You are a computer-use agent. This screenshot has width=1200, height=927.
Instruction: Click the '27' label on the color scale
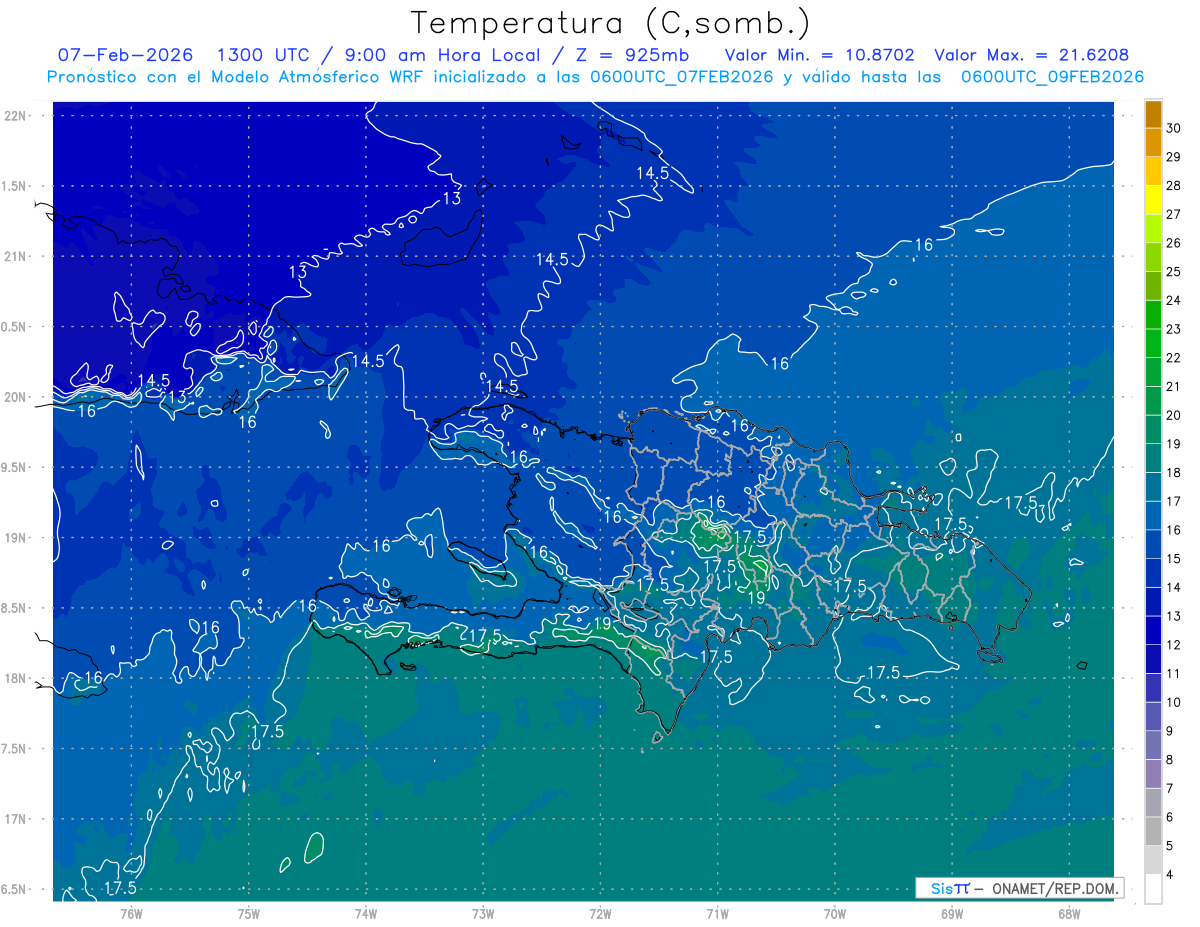1174,214
